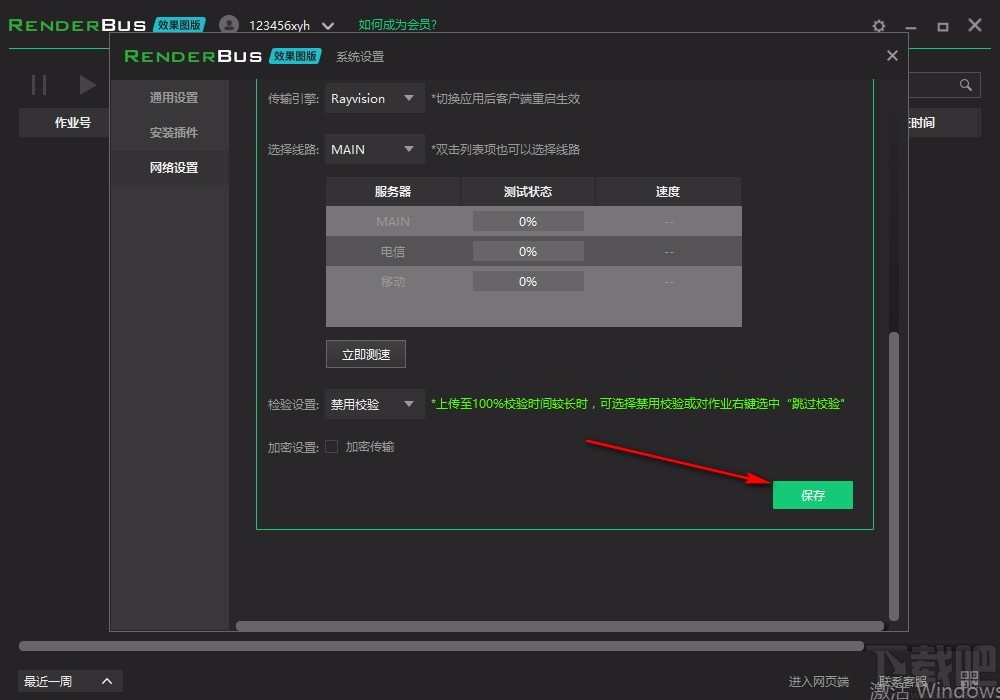Click the dialog's vertical scrollbar
The image size is (1000, 700).
pyautogui.click(x=893, y=476)
